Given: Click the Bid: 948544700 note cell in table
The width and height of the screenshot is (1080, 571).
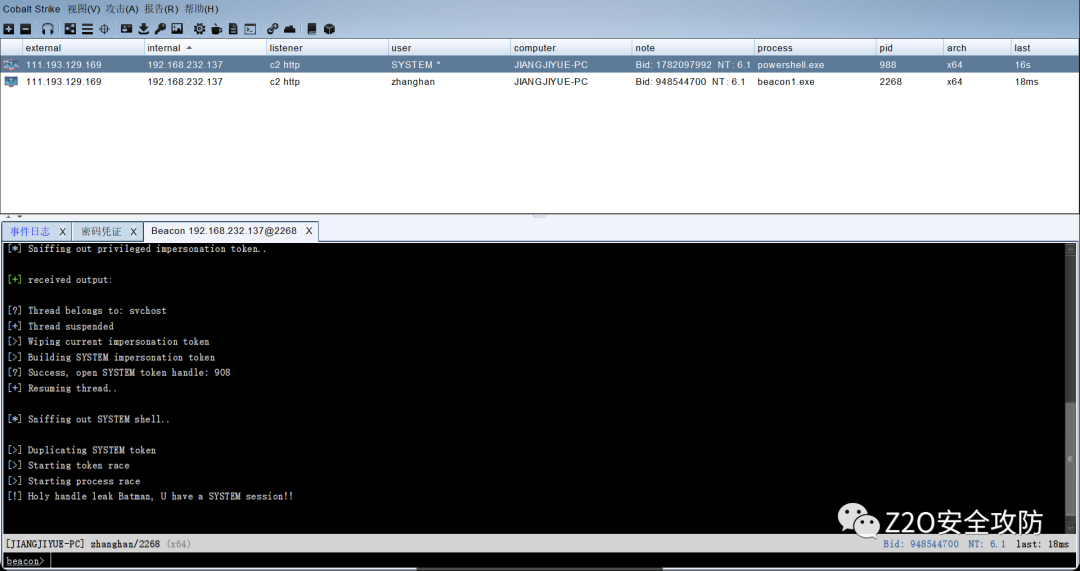Looking at the screenshot, I should pyautogui.click(x=692, y=81).
